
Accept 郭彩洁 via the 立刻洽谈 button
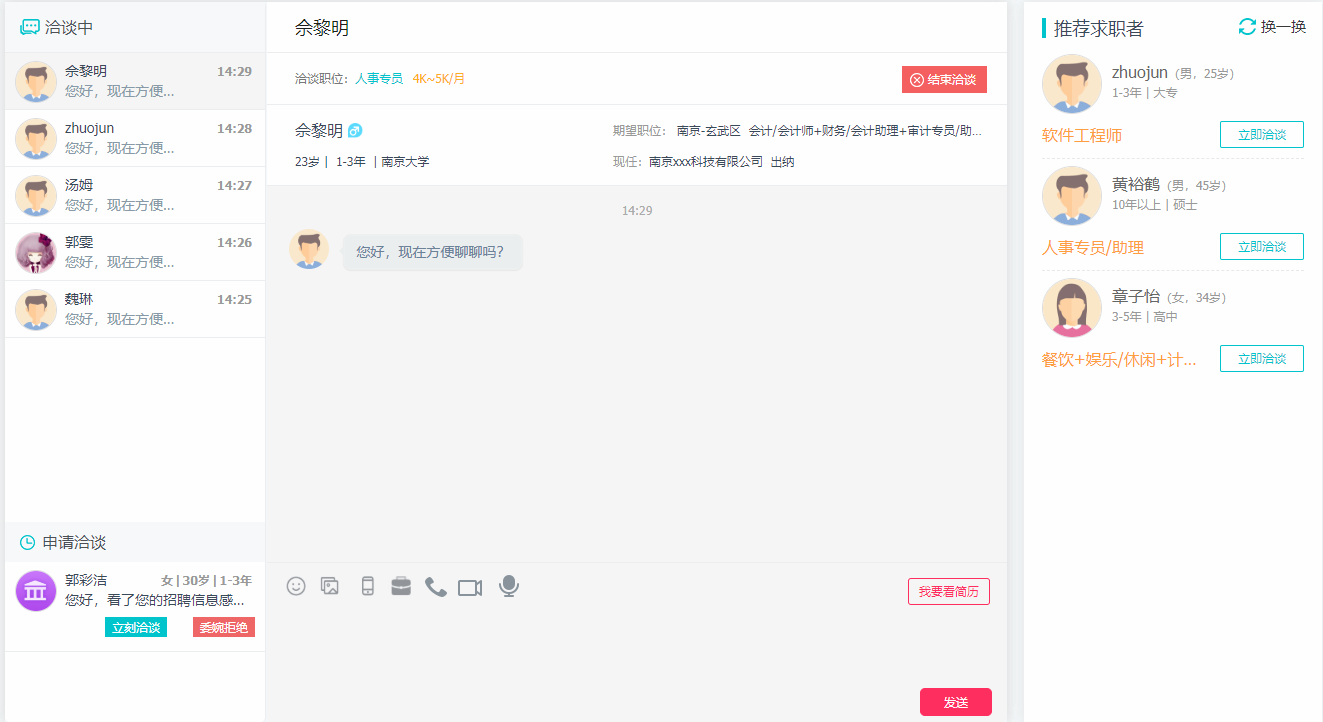pyautogui.click(x=135, y=626)
